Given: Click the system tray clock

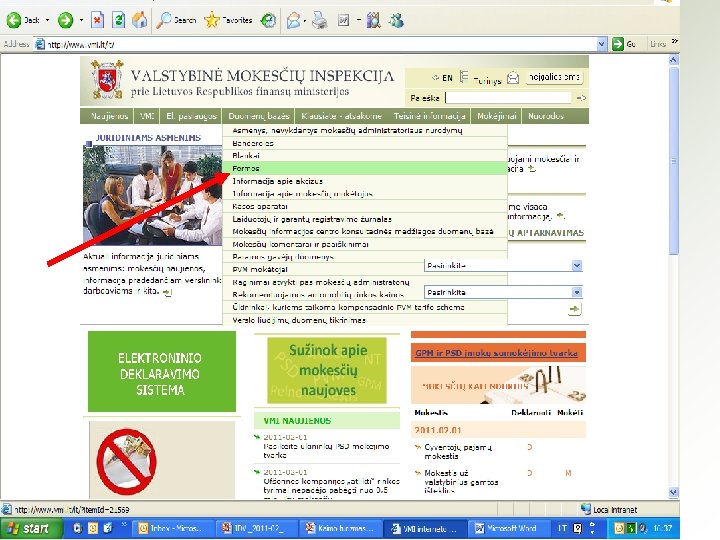Looking at the screenshot, I should pos(662,529).
